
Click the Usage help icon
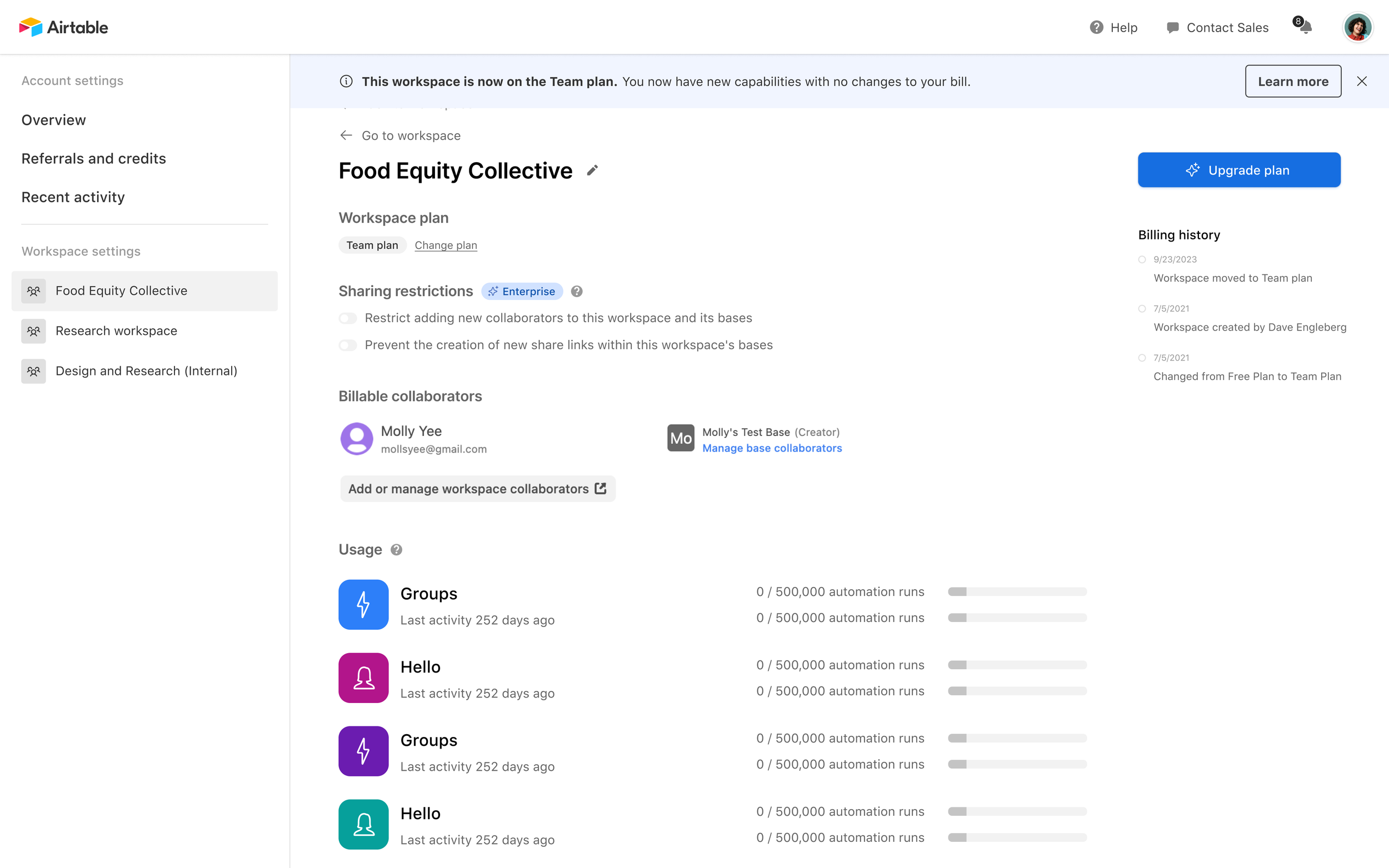tap(396, 549)
